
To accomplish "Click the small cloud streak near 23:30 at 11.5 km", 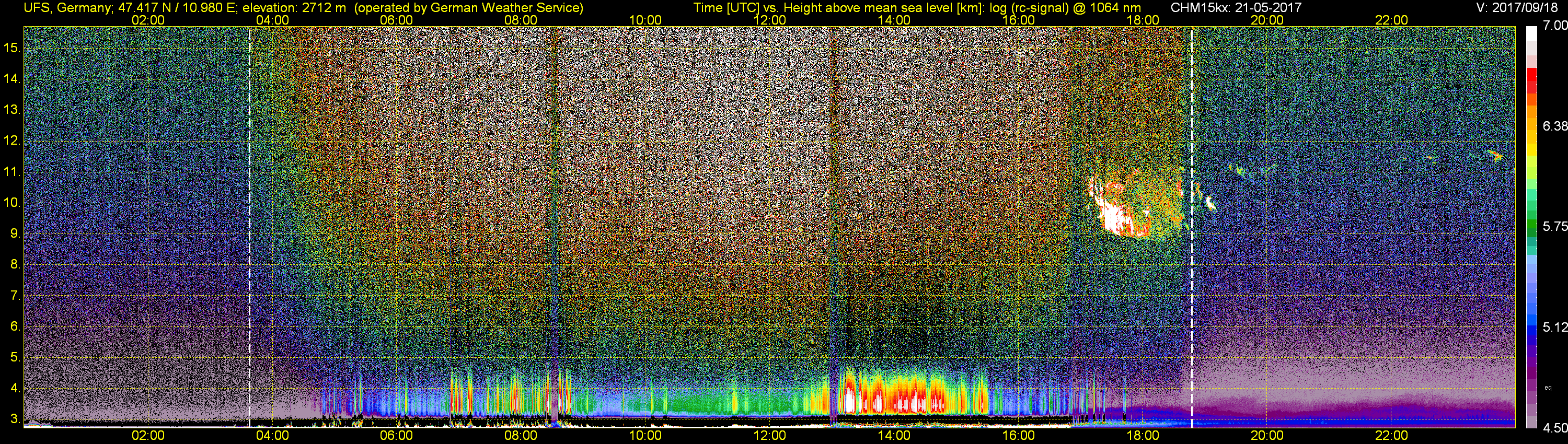I will (1495, 155).
